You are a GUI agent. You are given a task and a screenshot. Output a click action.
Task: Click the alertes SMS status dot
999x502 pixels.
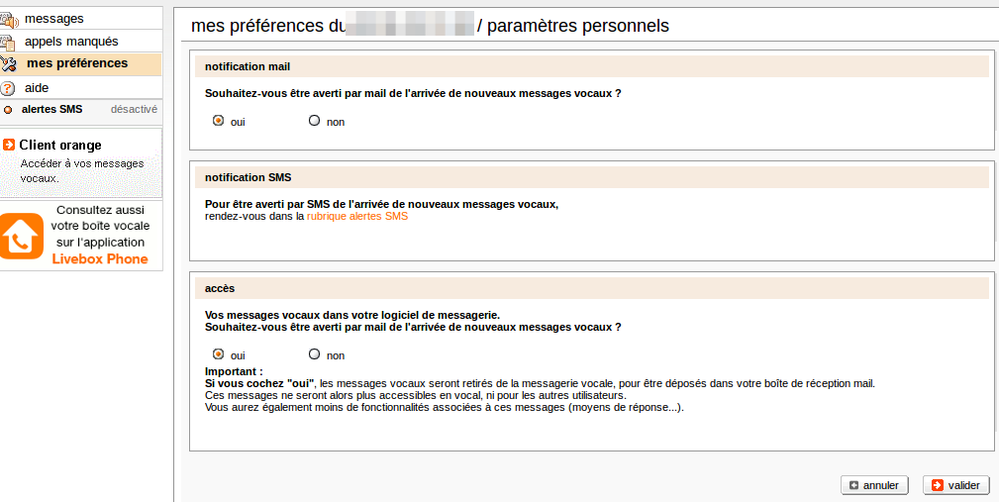click(x=8, y=110)
